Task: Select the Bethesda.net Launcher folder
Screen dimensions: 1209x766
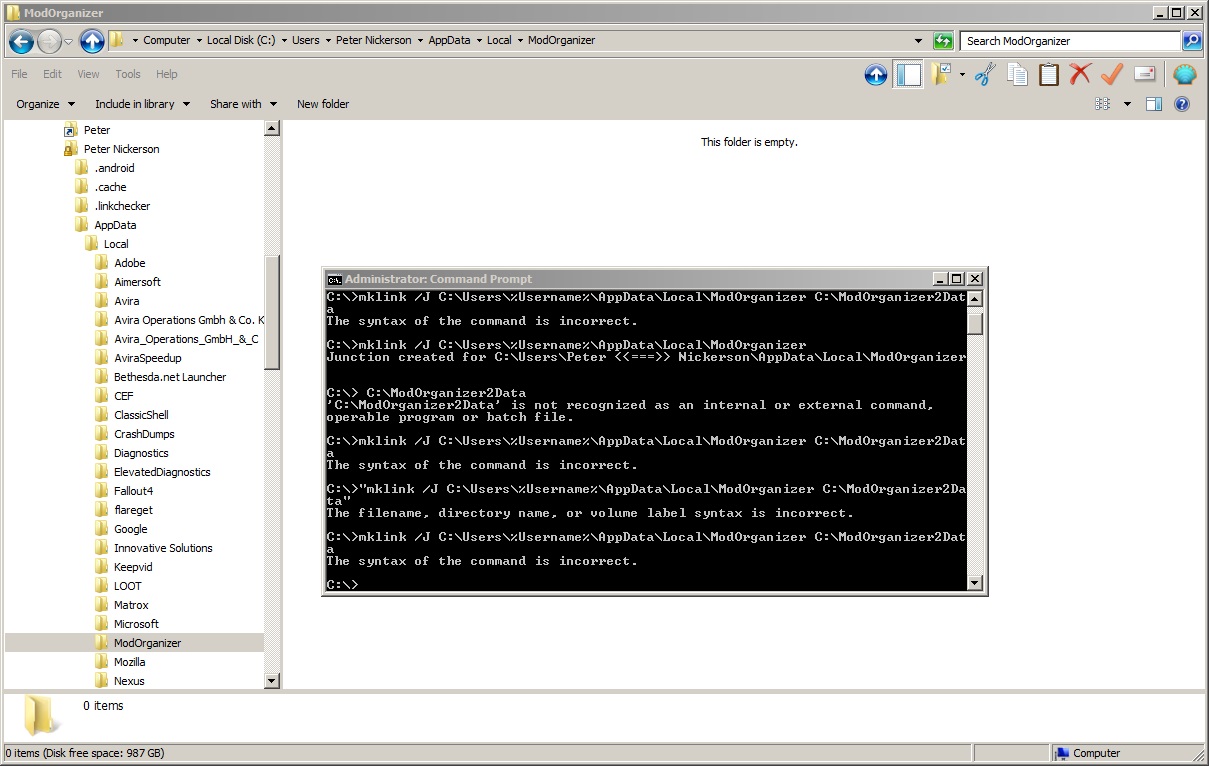Action: coord(170,377)
